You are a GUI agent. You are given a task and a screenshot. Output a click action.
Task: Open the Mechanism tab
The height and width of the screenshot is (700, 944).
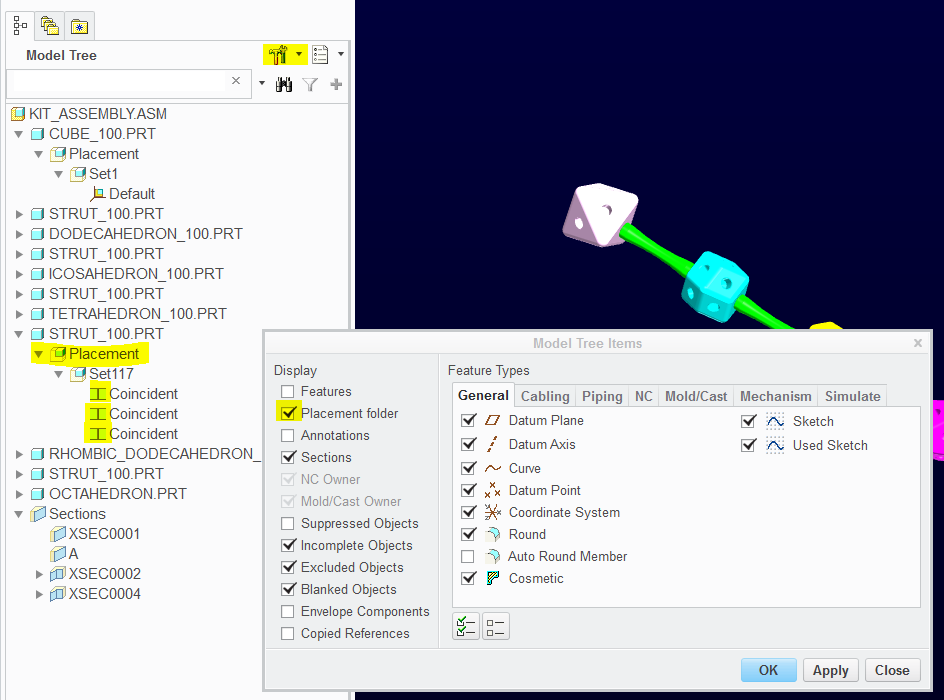(x=775, y=396)
